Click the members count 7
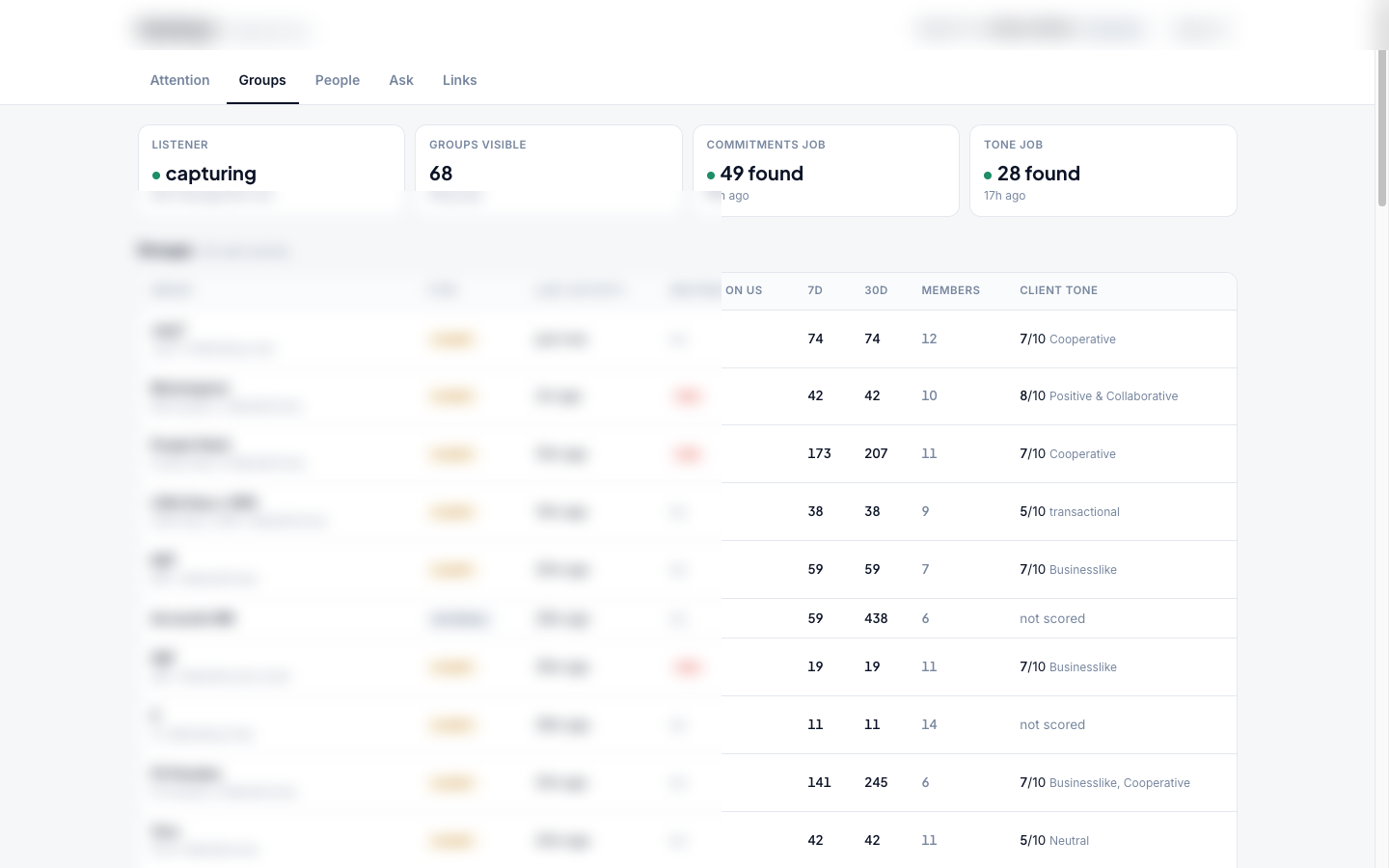 [925, 569]
